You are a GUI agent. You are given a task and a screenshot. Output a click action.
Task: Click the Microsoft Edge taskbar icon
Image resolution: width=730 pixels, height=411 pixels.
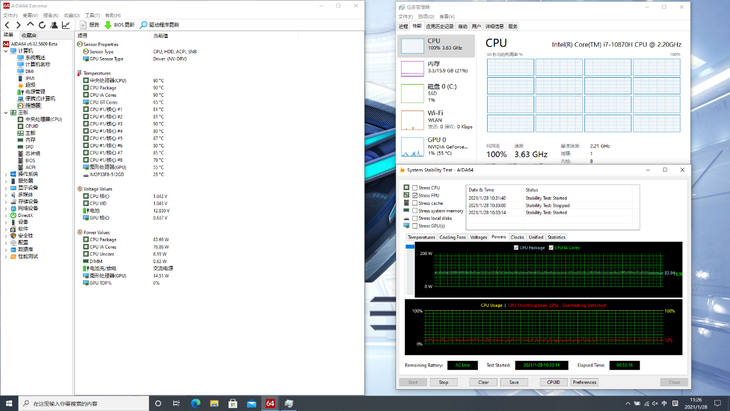pos(196,403)
